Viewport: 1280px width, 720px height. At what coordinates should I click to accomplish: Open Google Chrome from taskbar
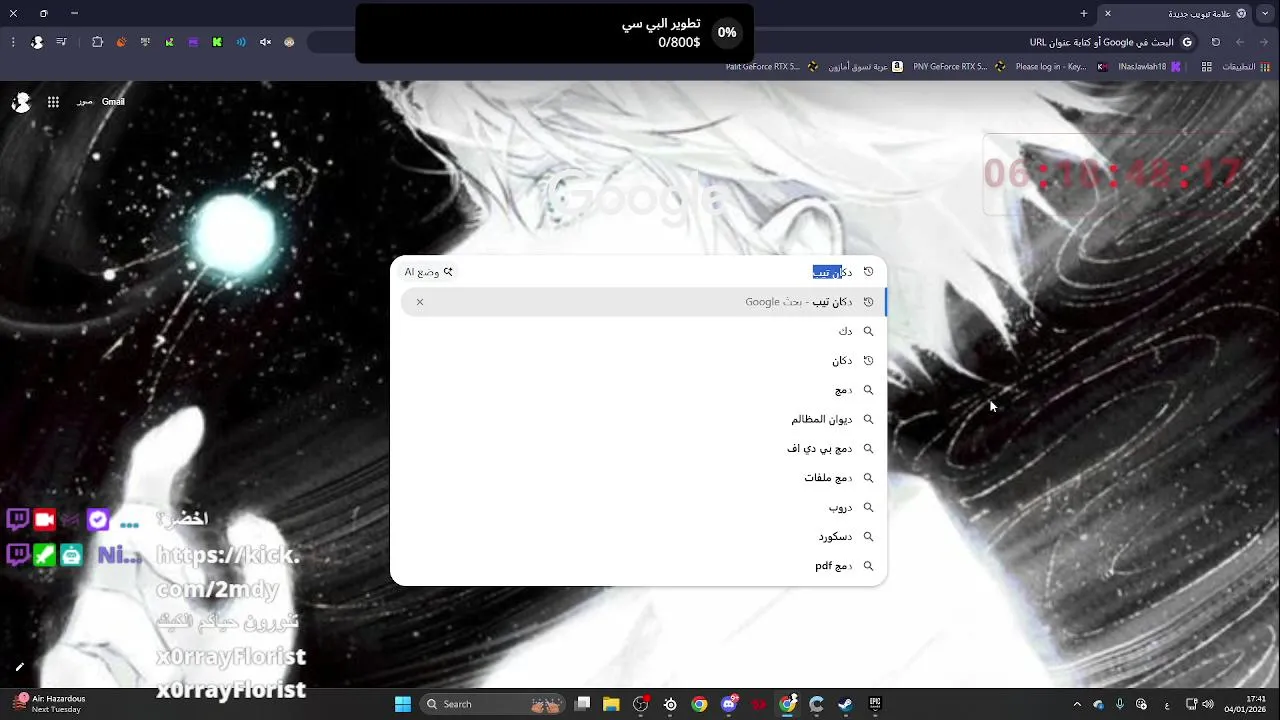tap(699, 704)
